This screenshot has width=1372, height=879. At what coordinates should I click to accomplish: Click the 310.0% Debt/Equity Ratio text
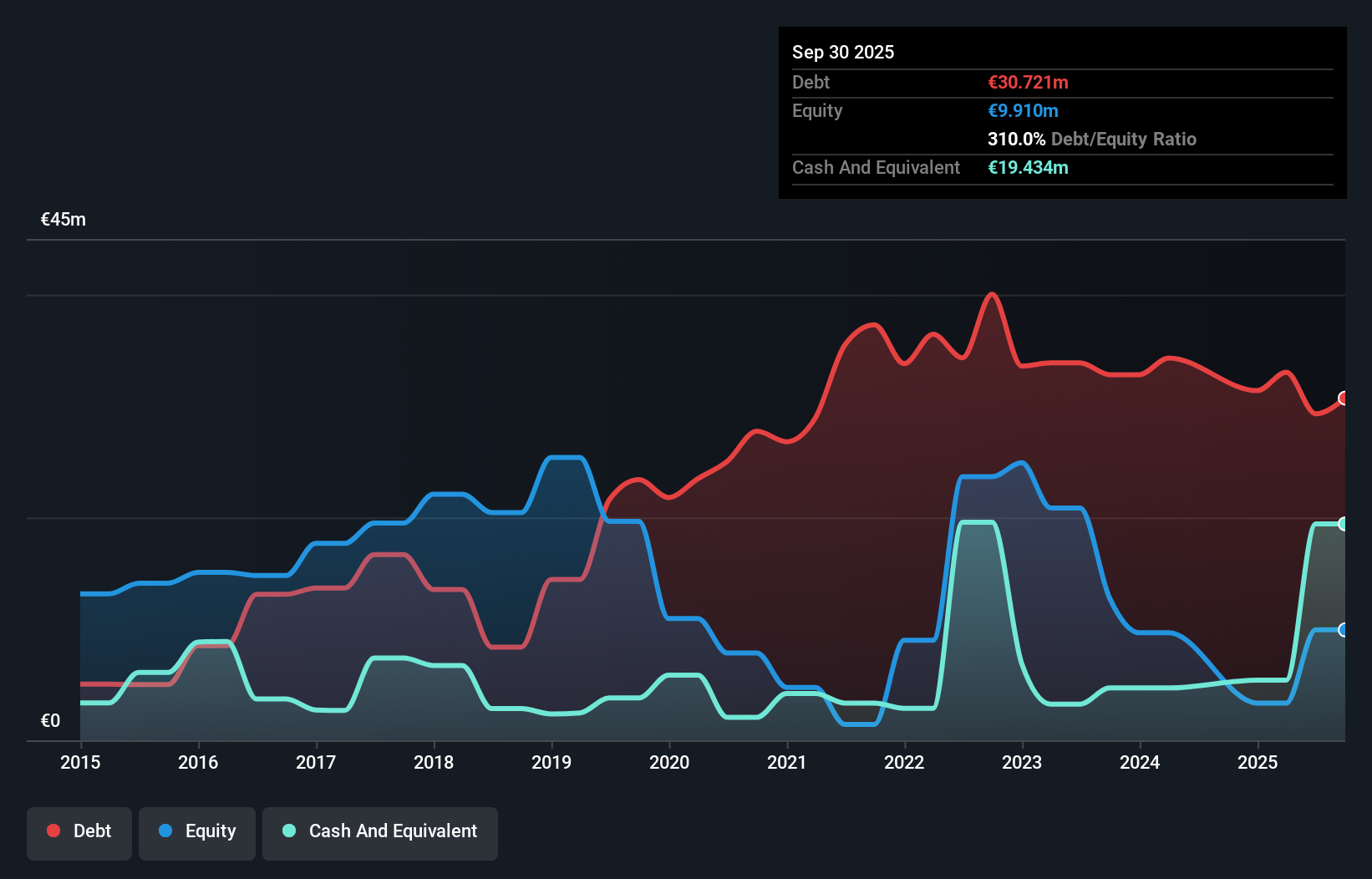[x=1092, y=139]
